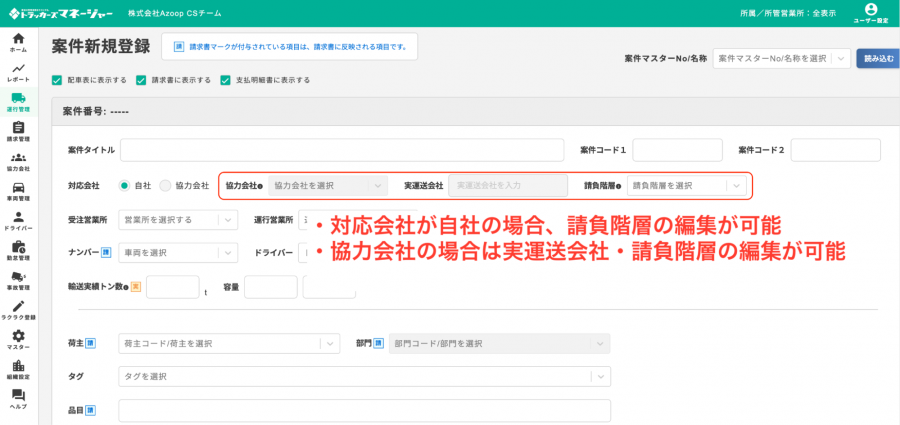Select the 協力会社 radio button
The height and width of the screenshot is (425, 900).
click(x=165, y=186)
